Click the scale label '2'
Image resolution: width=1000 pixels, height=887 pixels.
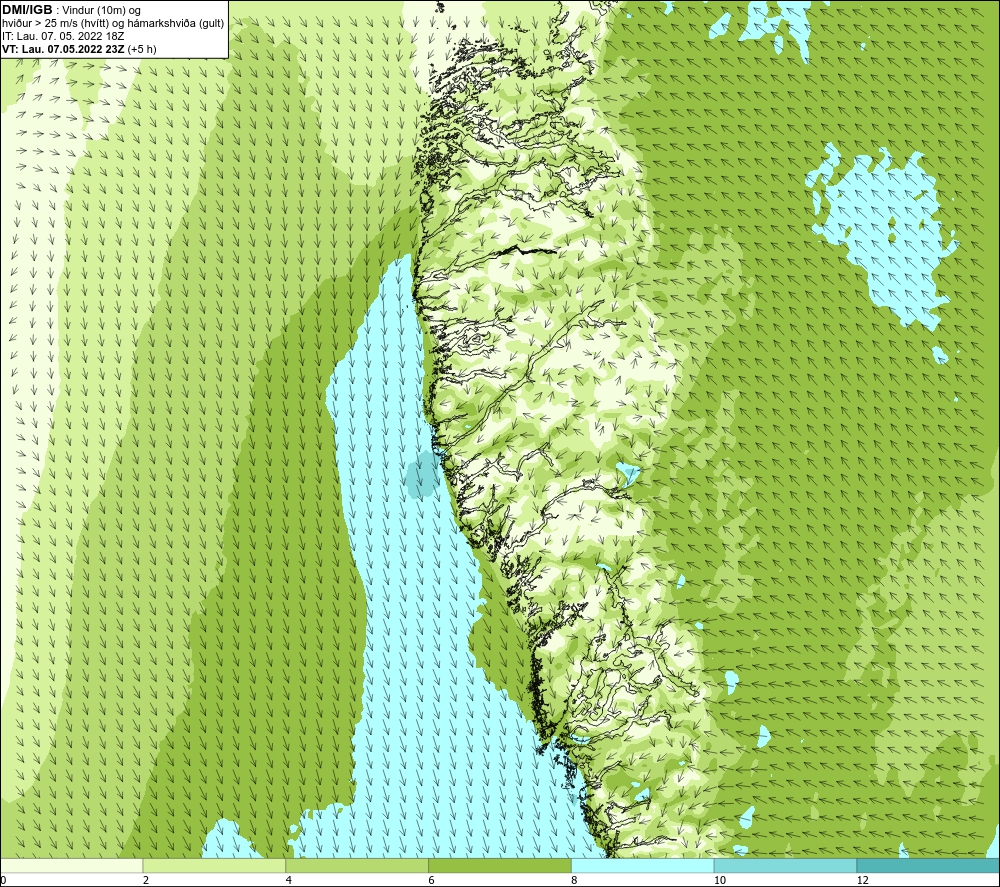[146, 880]
